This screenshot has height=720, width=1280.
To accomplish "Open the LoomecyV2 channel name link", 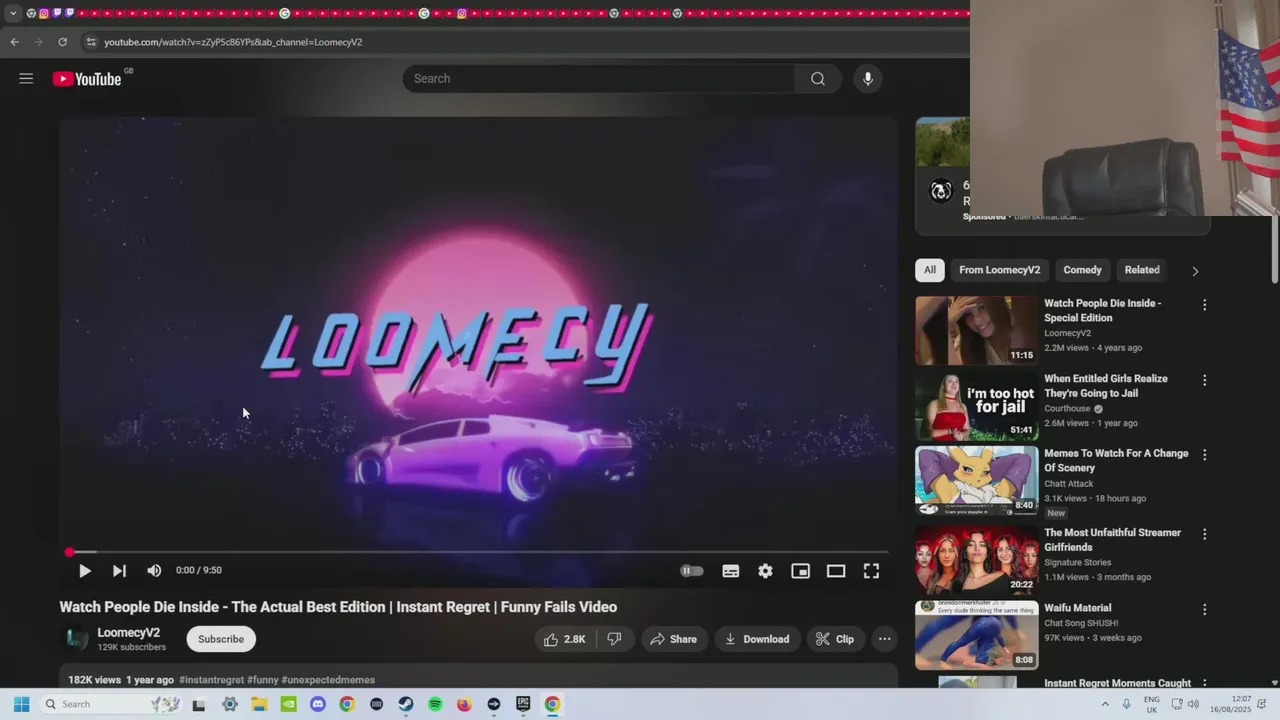I will pos(128,633).
